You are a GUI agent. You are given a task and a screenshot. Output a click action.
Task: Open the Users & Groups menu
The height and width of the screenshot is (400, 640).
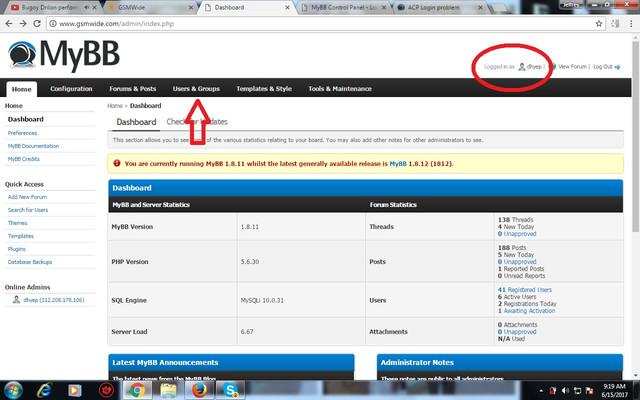pyautogui.click(x=196, y=89)
